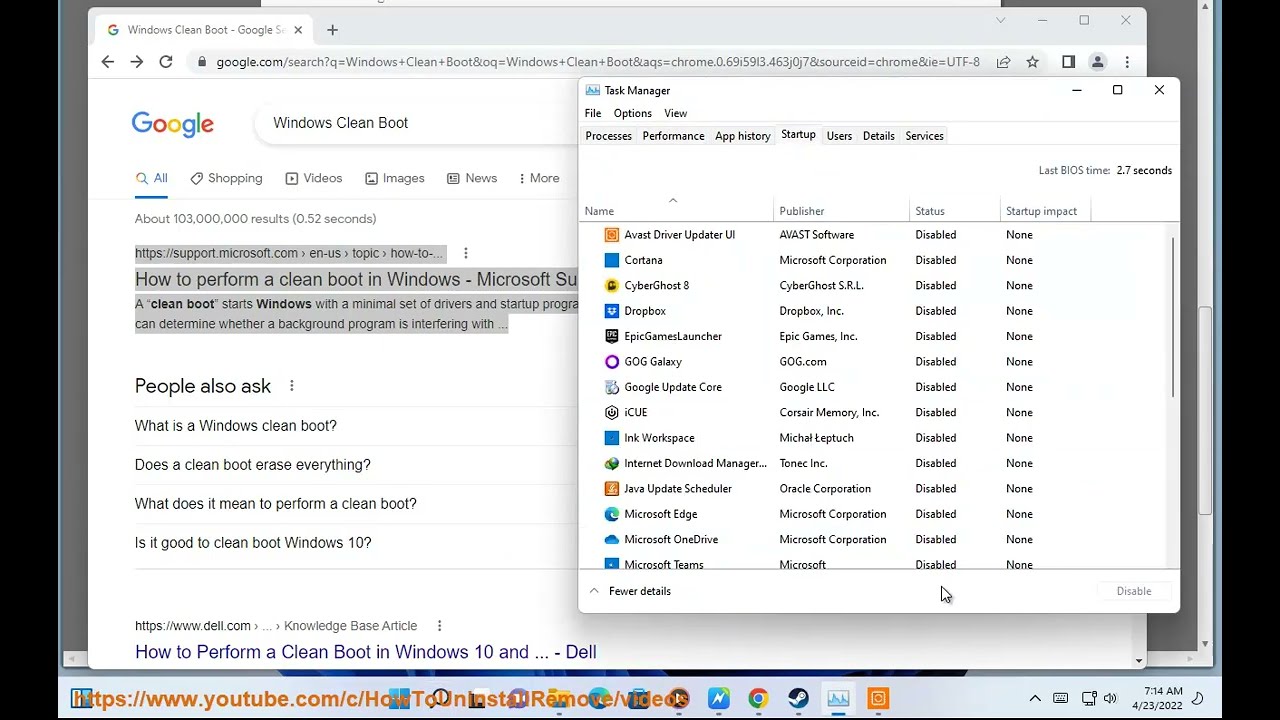Go back in Chrome browser
The width and height of the screenshot is (1280, 720).
coord(108,62)
